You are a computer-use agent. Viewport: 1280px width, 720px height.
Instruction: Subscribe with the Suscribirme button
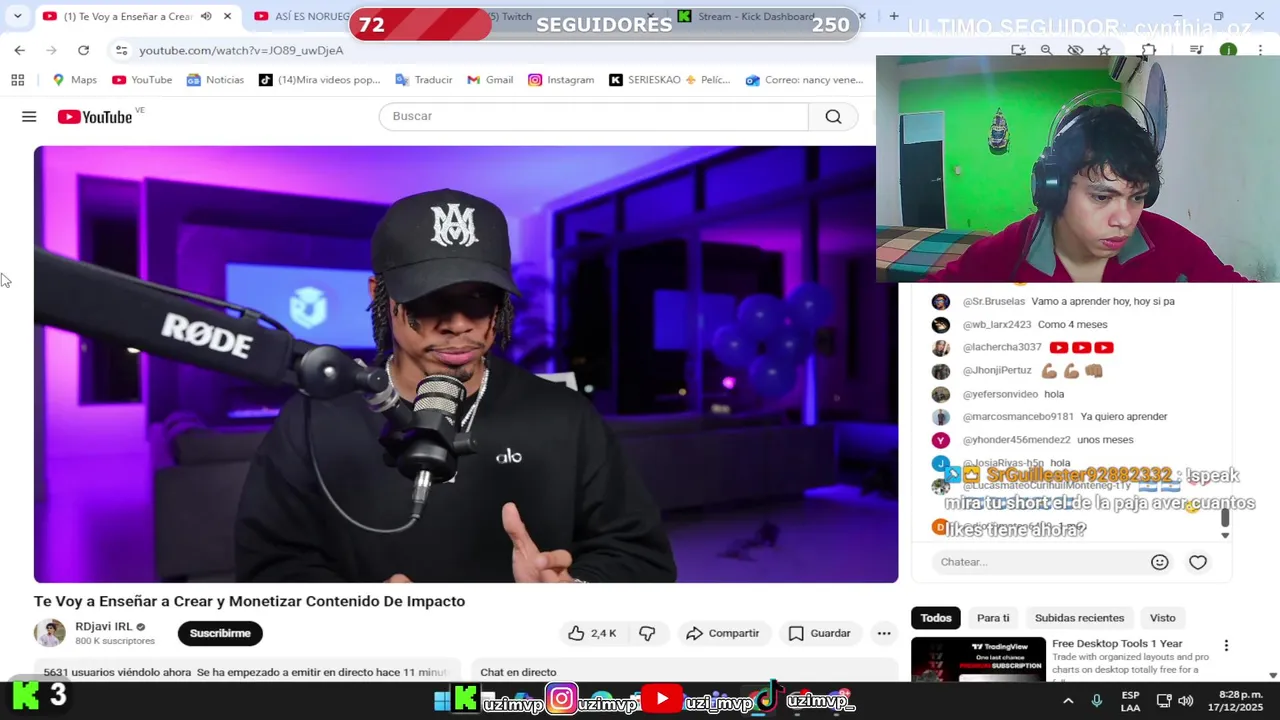(x=220, y=633)
